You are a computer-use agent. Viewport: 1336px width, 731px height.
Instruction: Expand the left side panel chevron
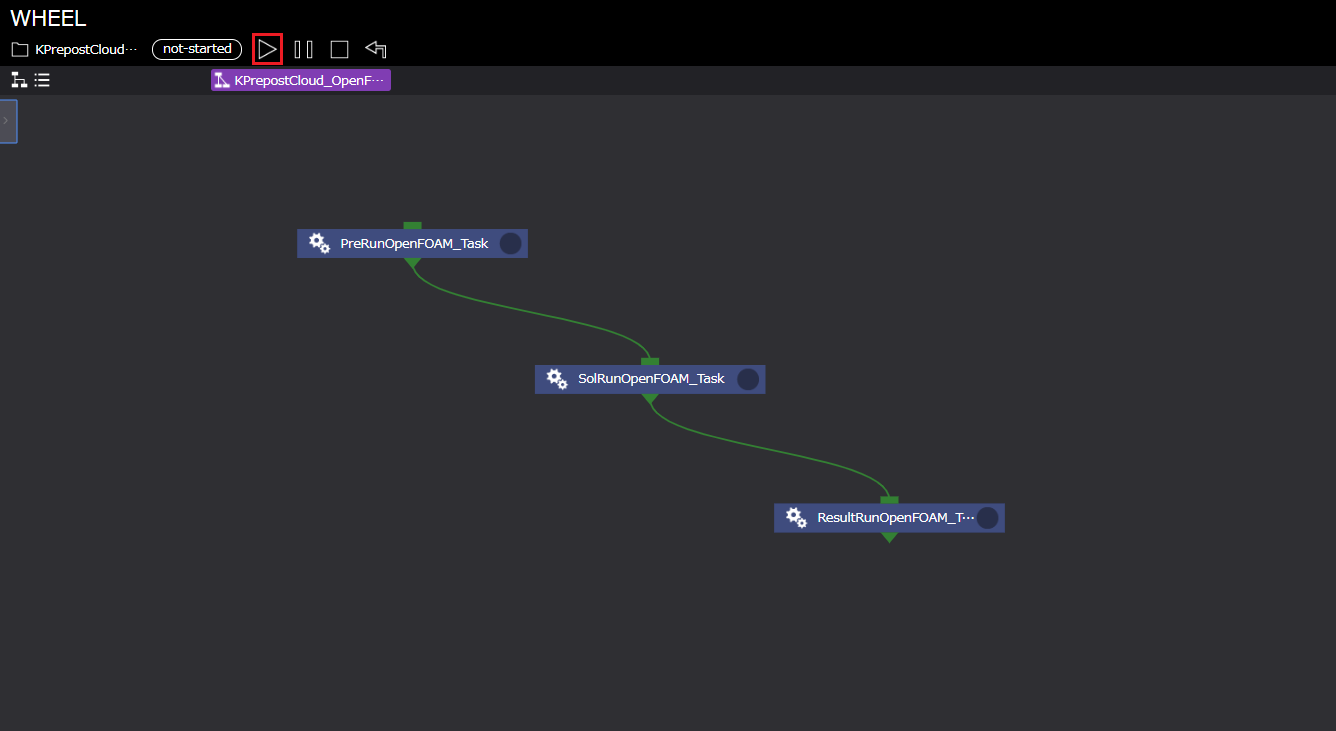click(x=7, y=121)
